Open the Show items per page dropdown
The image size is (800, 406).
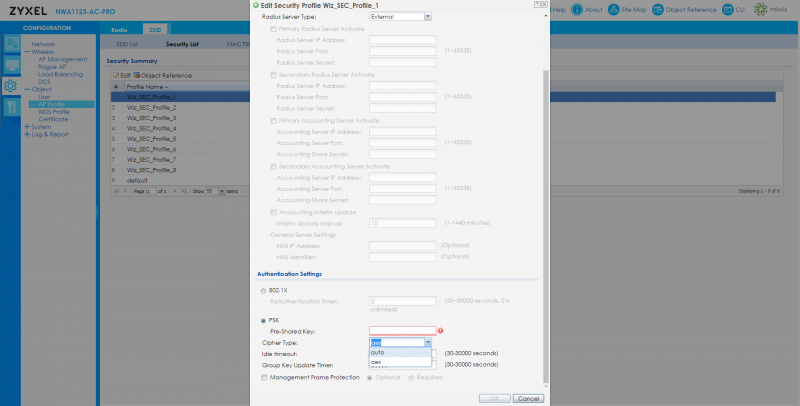click(221, 191)
